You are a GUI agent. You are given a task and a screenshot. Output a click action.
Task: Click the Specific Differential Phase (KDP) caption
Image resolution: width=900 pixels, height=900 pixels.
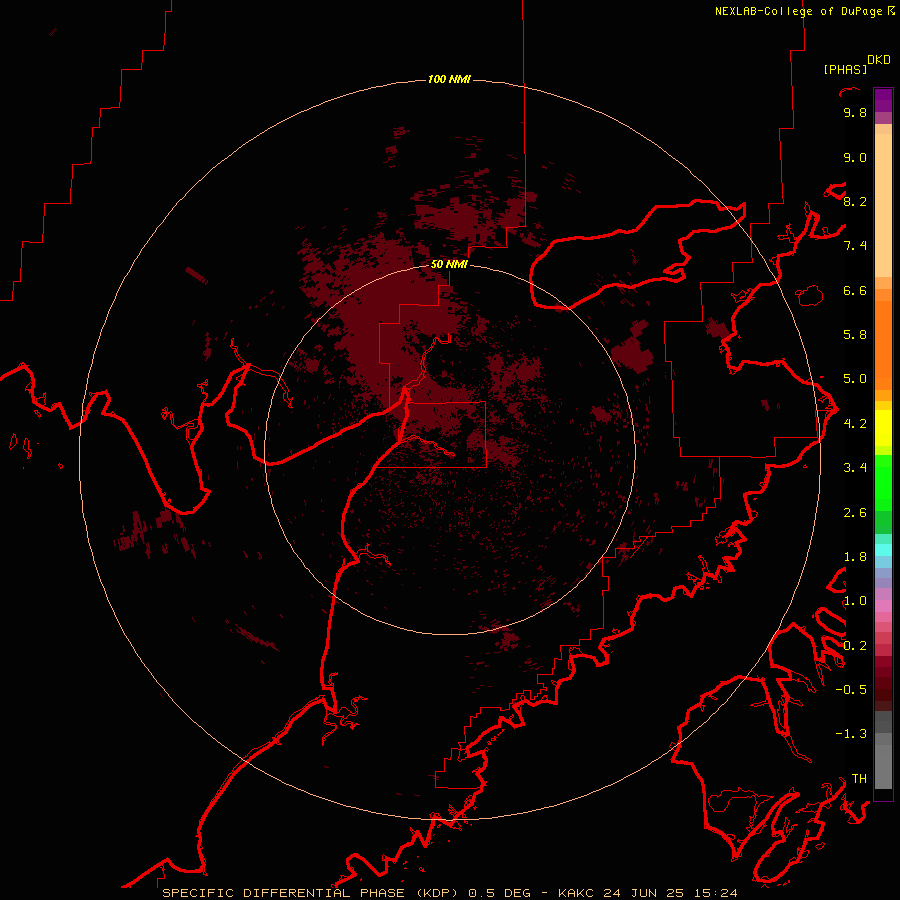click(310, 893)
